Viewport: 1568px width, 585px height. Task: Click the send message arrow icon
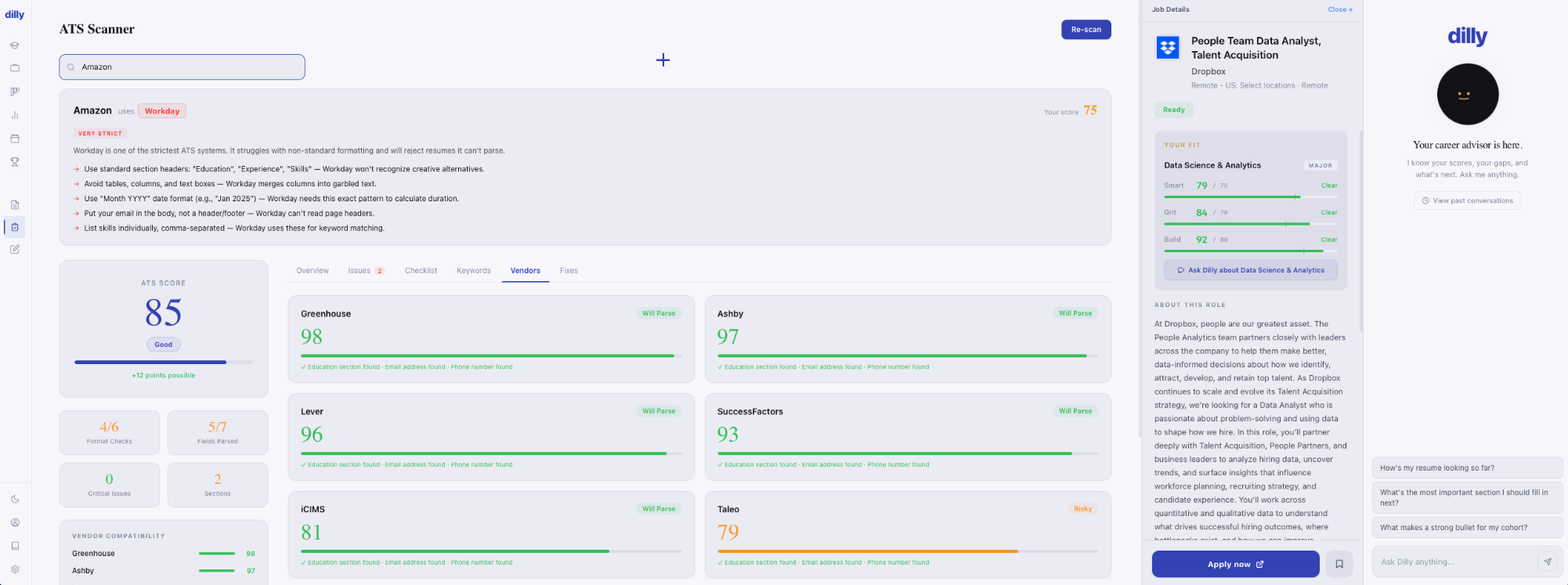1547,562
